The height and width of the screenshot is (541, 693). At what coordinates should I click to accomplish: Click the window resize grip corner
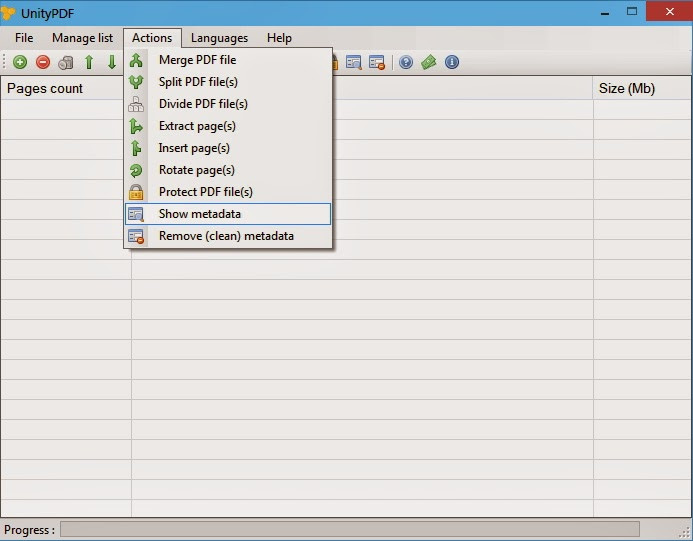point(686,533)
